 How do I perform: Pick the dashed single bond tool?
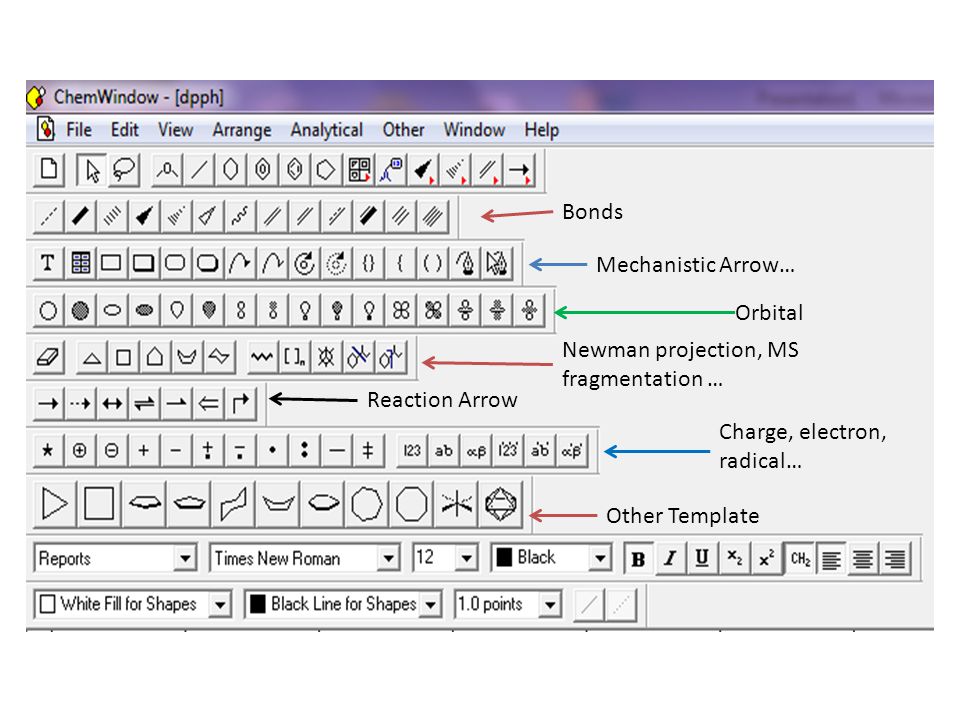coord(48,216)
